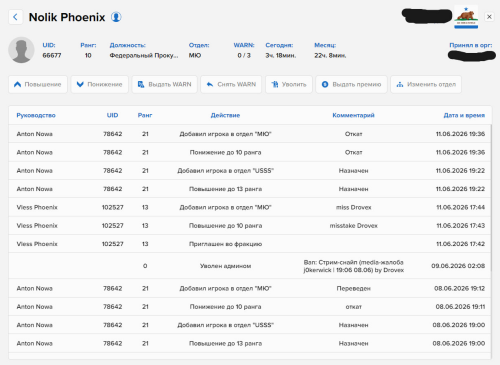
Task: Select the UID value 66677
Action: coord(52,55)
